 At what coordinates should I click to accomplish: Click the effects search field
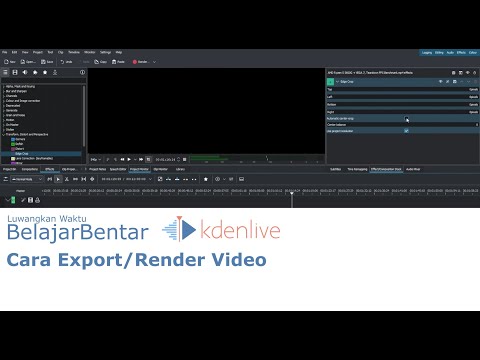pos(43,80)
